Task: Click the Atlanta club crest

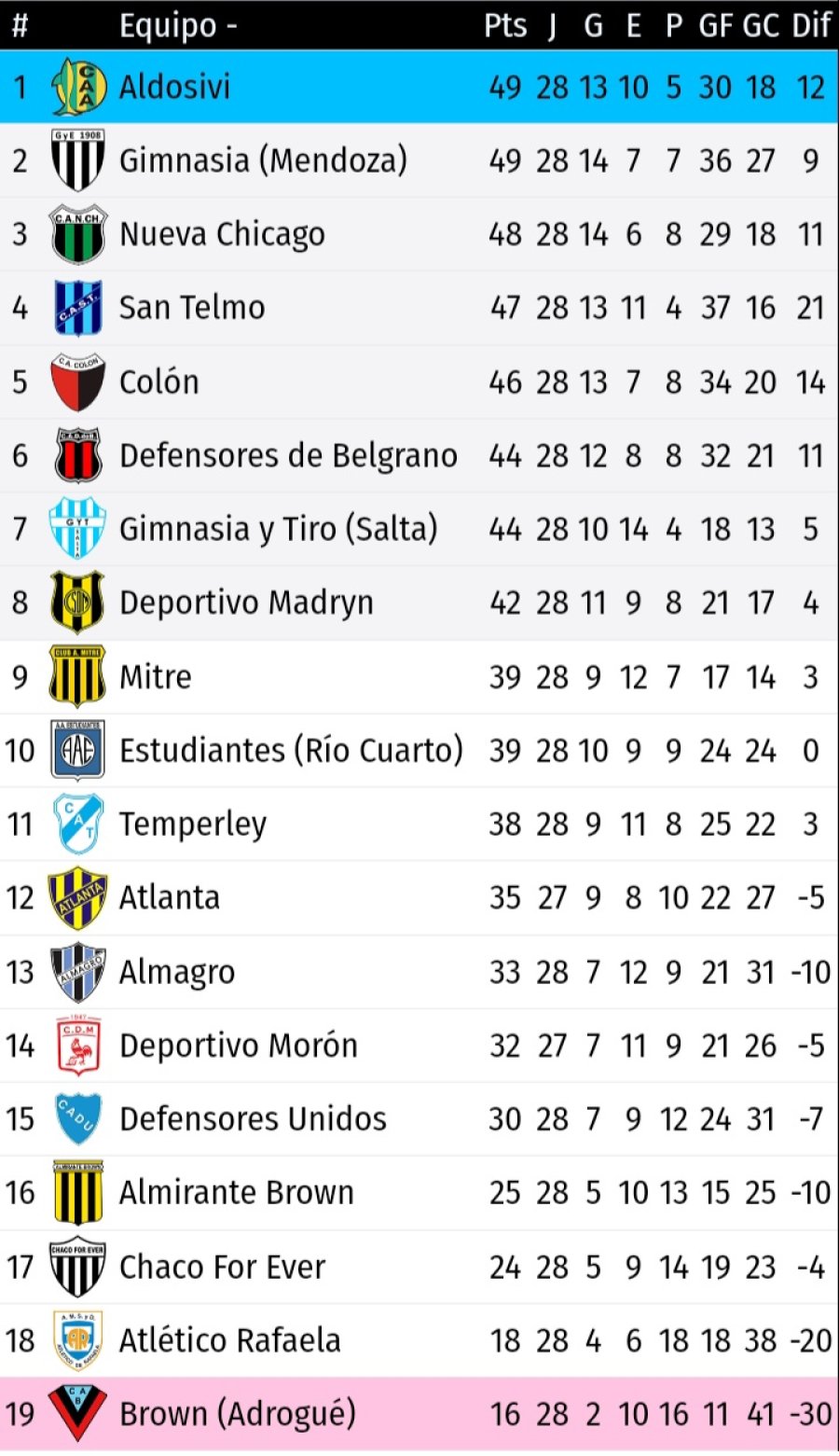Action: 77,897
